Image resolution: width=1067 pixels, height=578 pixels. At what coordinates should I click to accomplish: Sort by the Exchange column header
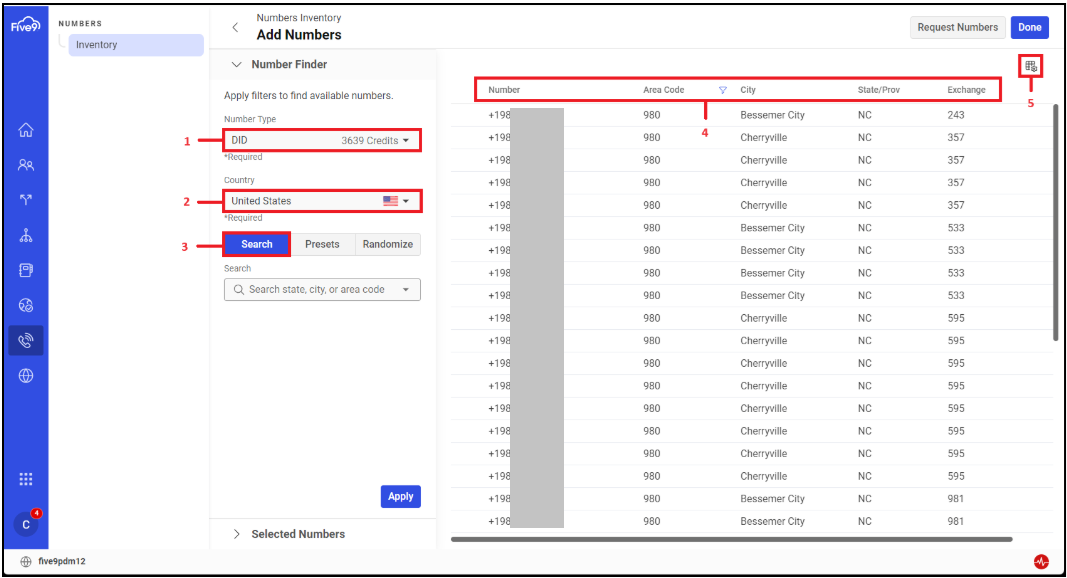coord(966,90)
